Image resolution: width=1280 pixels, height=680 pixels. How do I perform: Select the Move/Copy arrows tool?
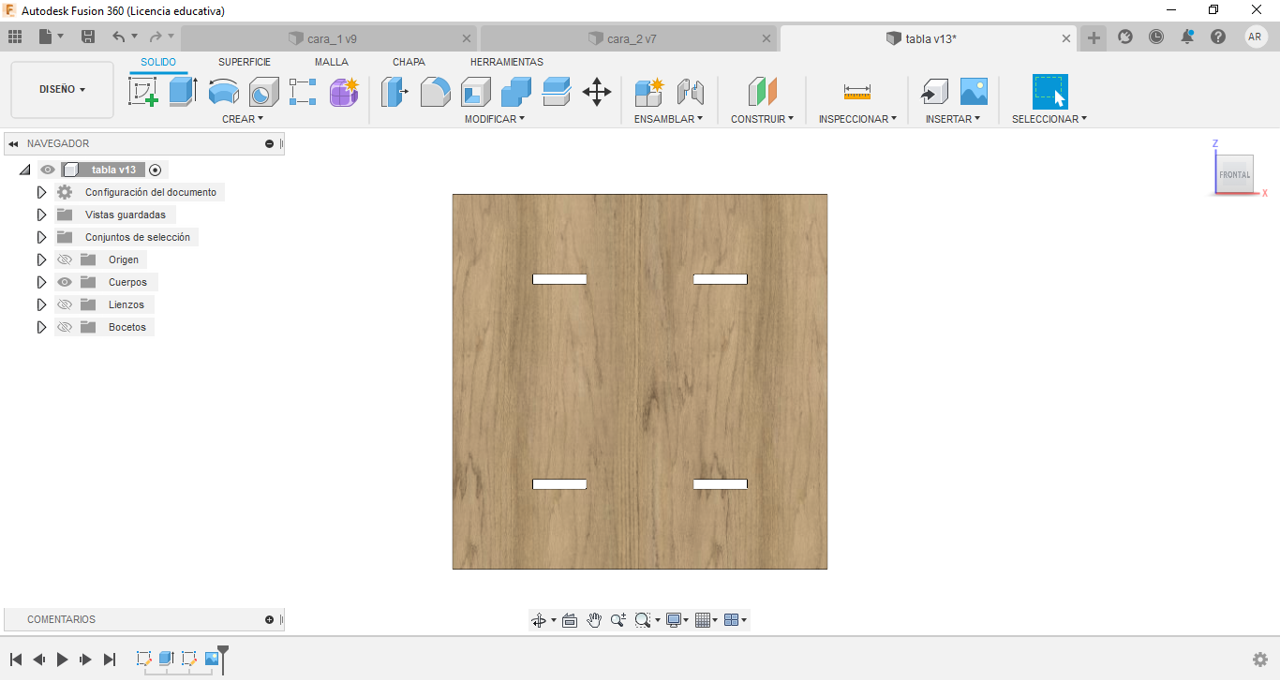596,92
